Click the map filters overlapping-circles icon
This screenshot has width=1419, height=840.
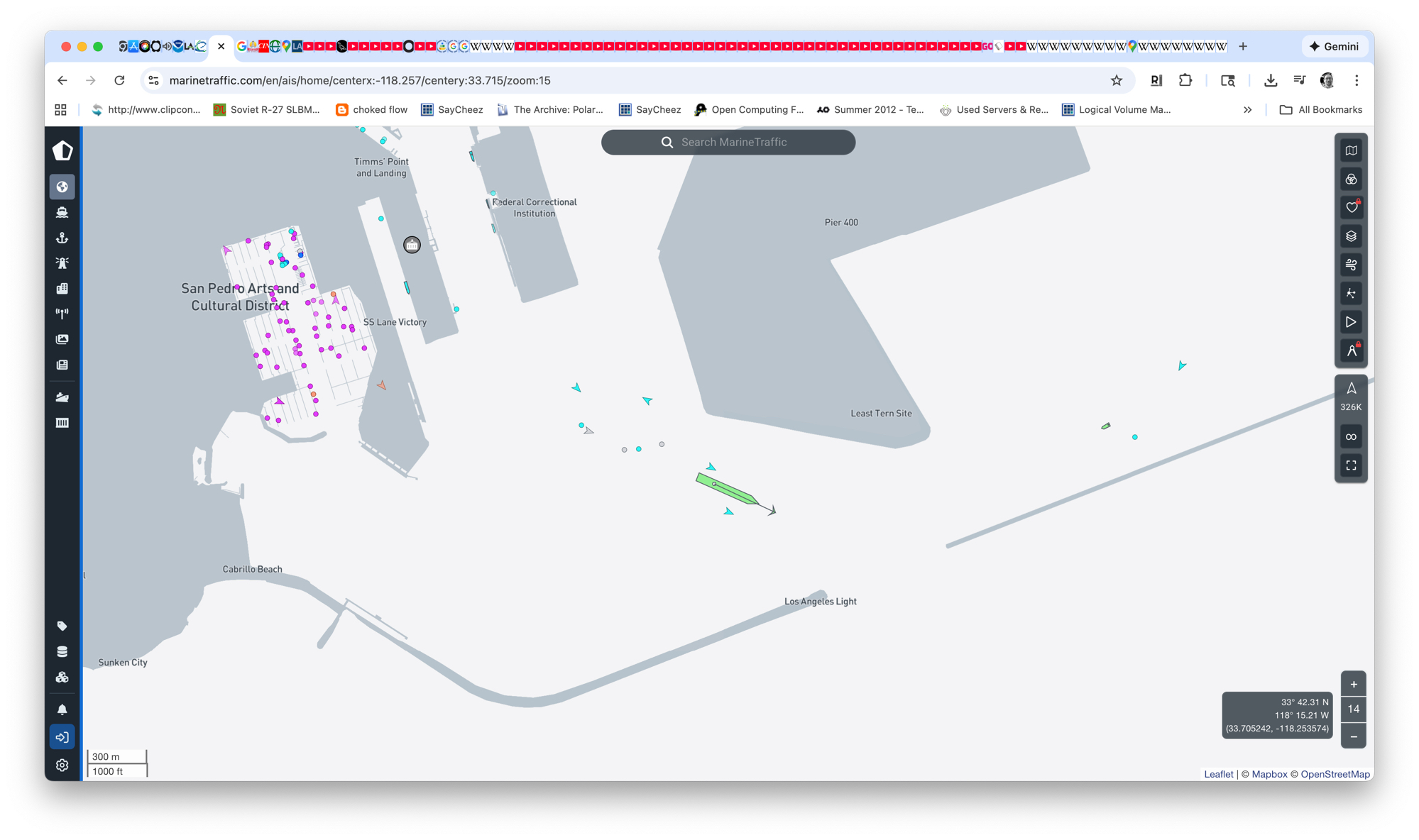pyautogui.click(x=1351, y=179)
